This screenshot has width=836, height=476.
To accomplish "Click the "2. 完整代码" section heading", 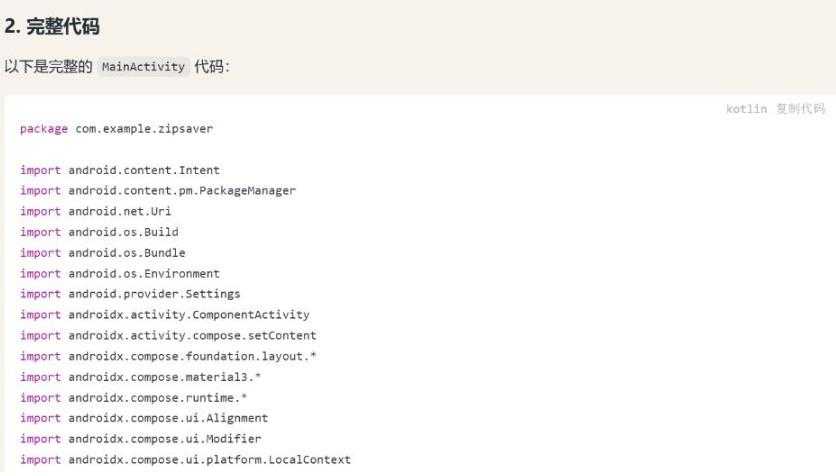I will (x=52, y=26).
